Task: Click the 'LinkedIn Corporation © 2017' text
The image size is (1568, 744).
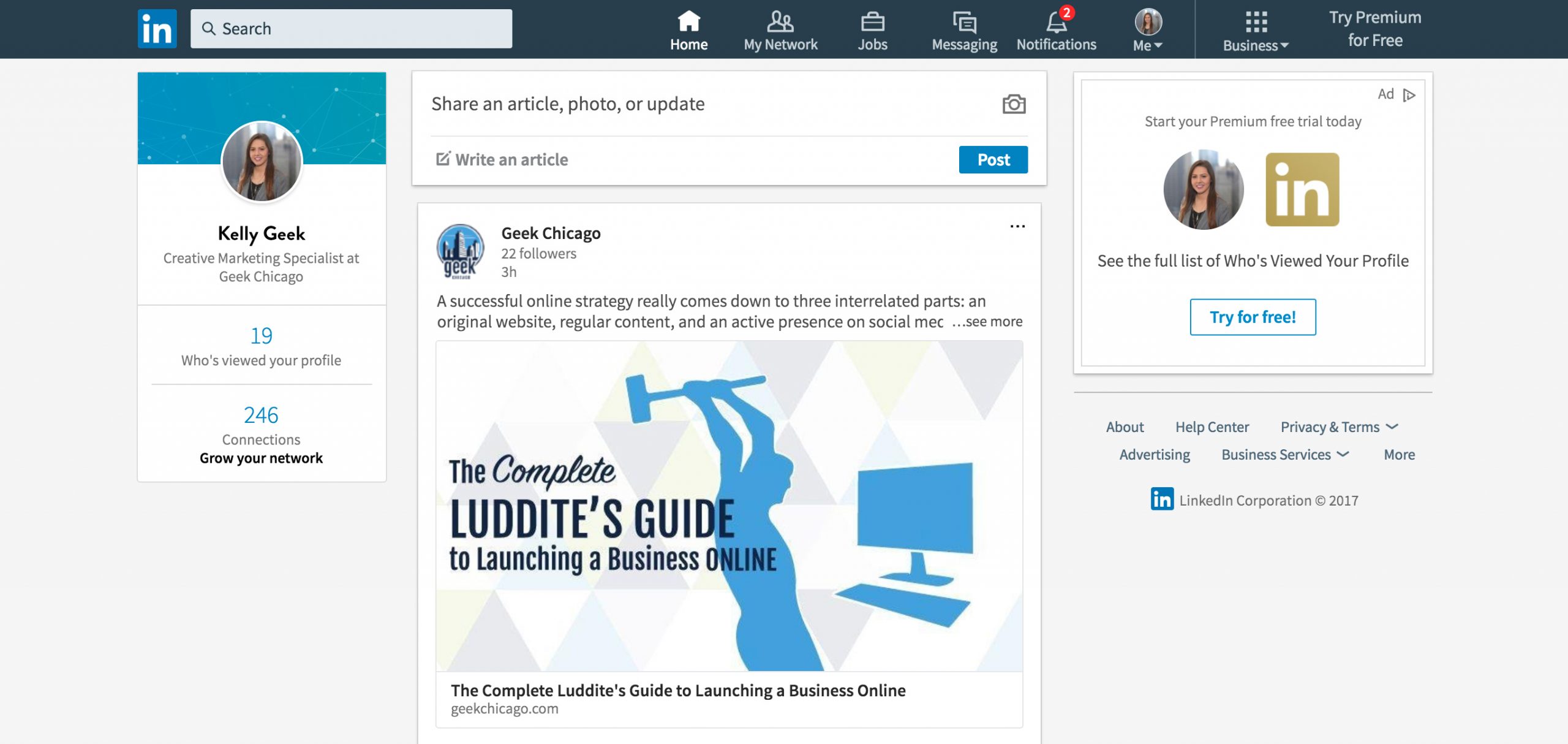Action: [x=1268, y=500]
